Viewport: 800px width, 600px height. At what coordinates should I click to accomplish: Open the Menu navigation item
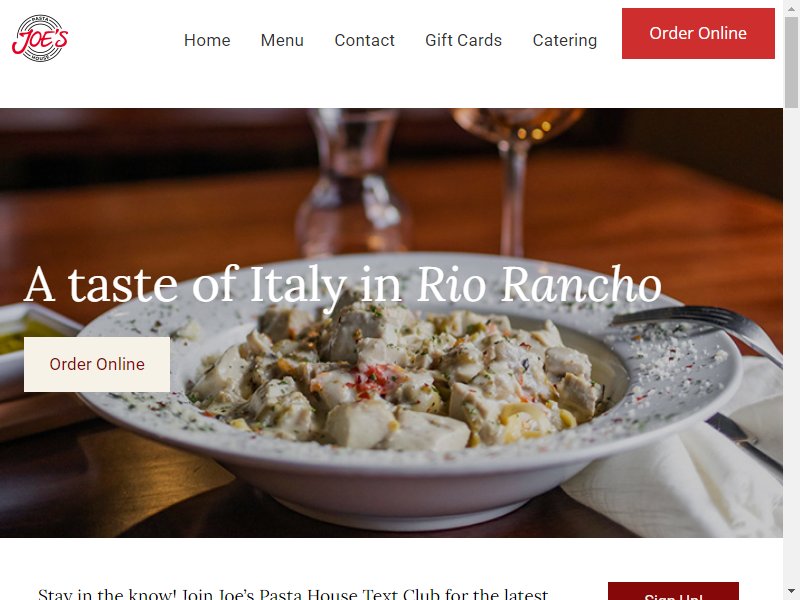(x=282, y=40)
